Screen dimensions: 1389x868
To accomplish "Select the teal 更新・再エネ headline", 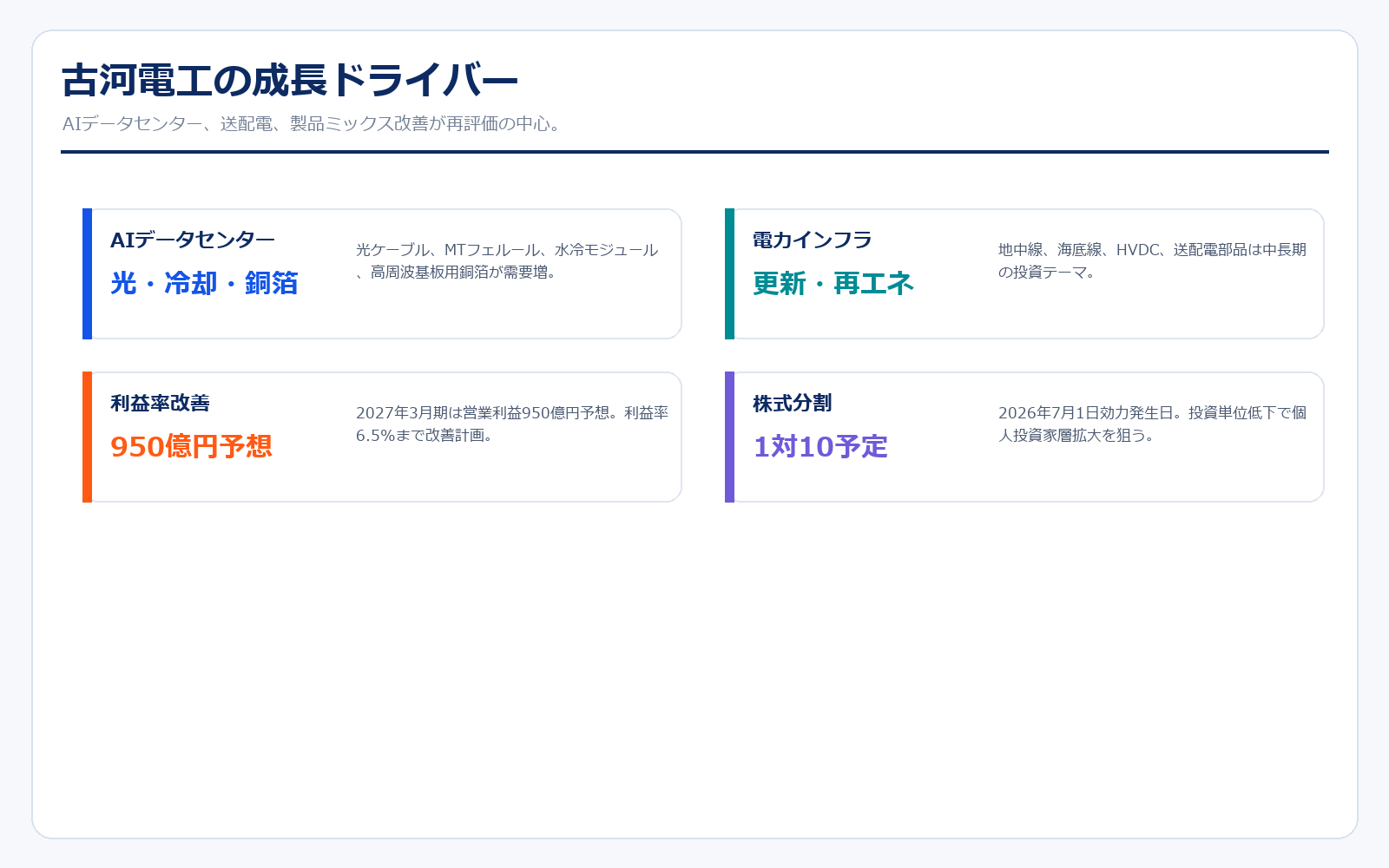I will (x=833, y=283).
